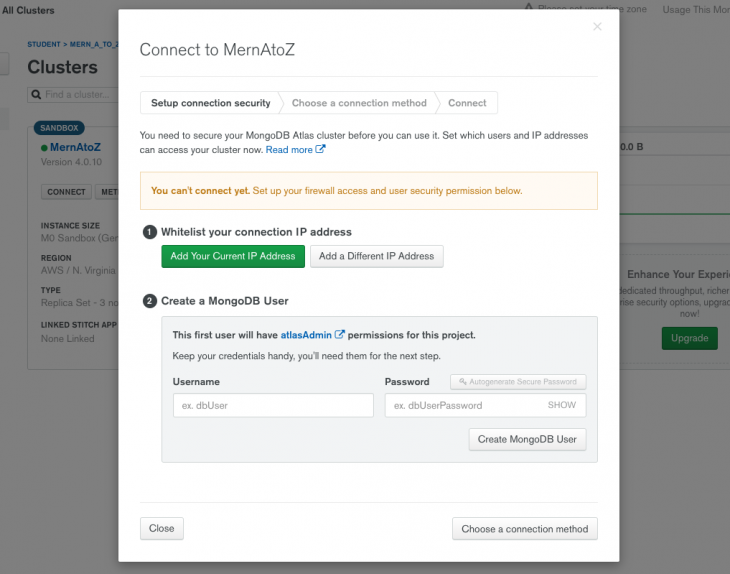Close the Connect dialog with the X icon
Image resolution: width=730 pixels, height=574 pixels.
tap(597, 27)
